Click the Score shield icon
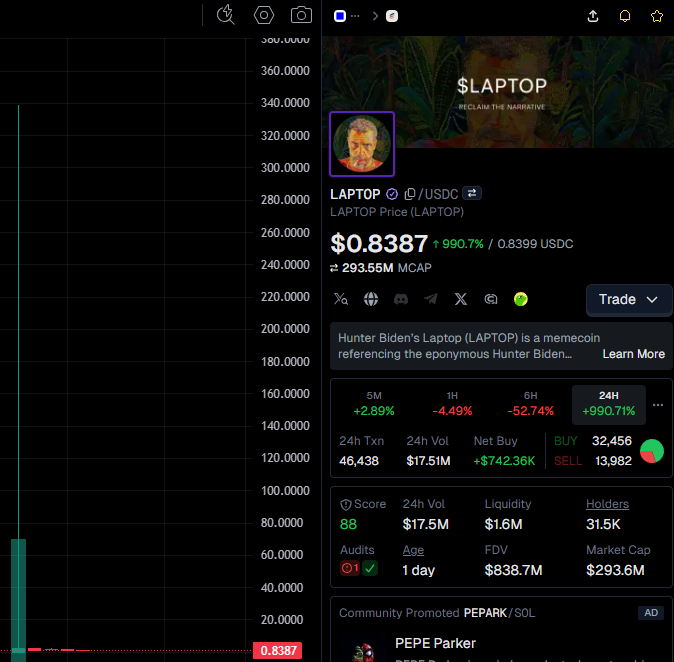This screenshot has width=674, height=662. click(346, 505)
